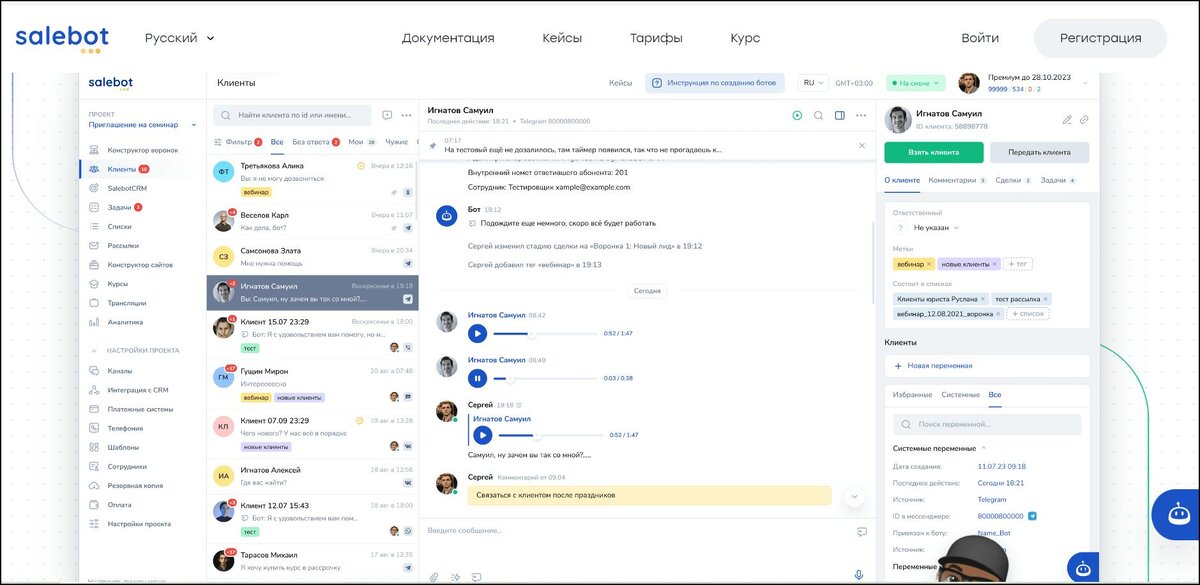The height and width of the screenshot is (585, 1200).
Task: Open the Задачи tab in client panel
Action: [x=1058, y=180]
